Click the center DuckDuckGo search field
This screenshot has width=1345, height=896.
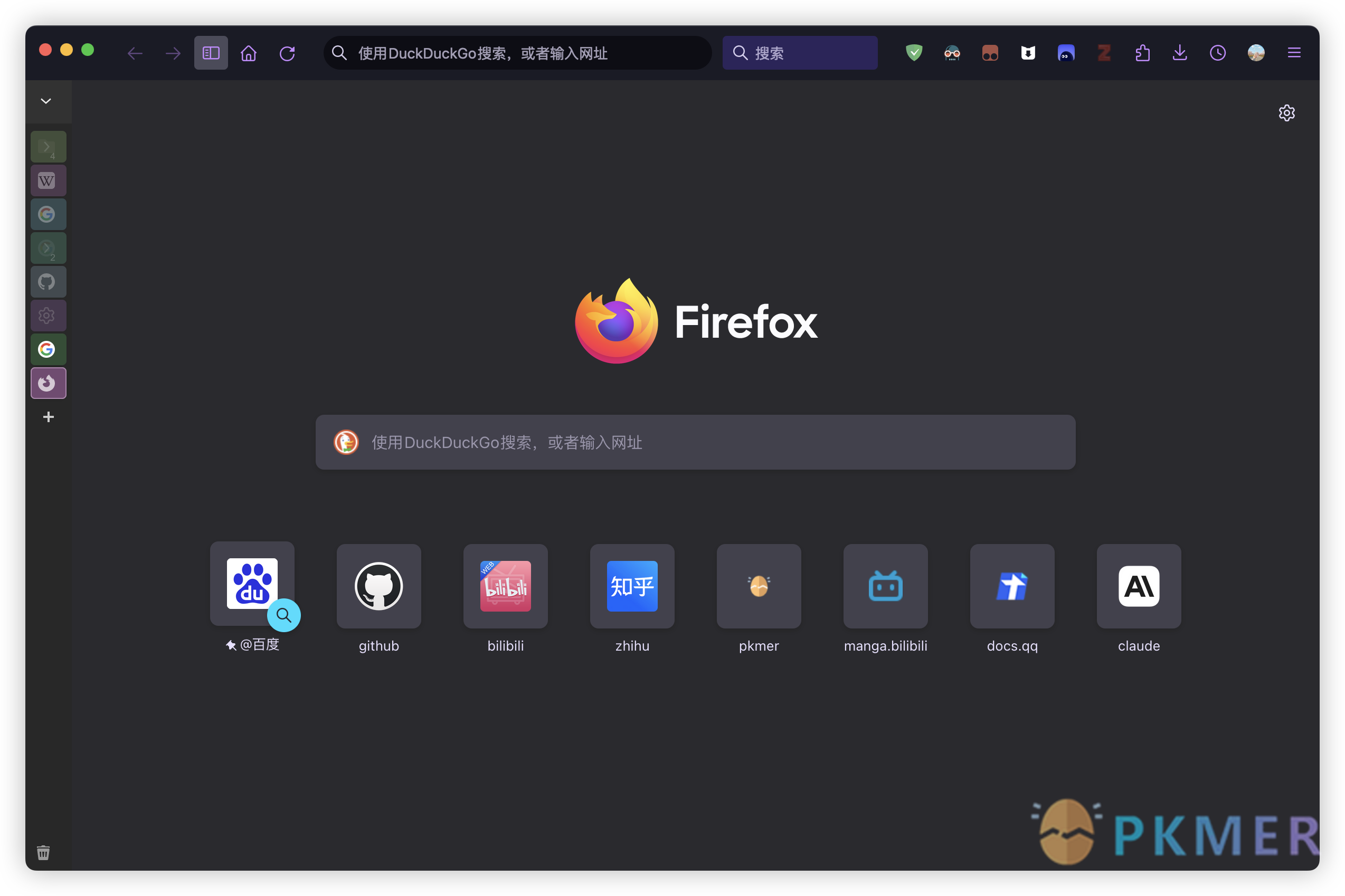[x=695, y=442]
